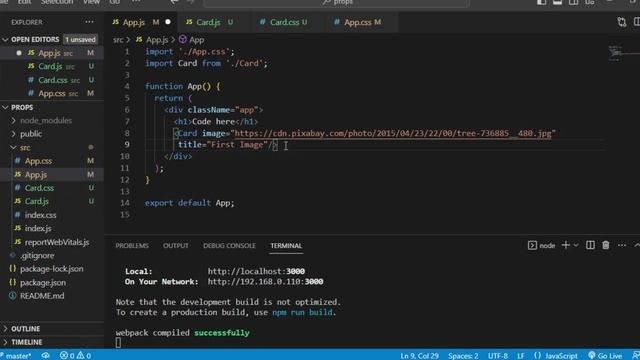This screenshot has width=640, height=360.
Task: Click the App function breadcrumb symbol
Action: coord(191,40)
